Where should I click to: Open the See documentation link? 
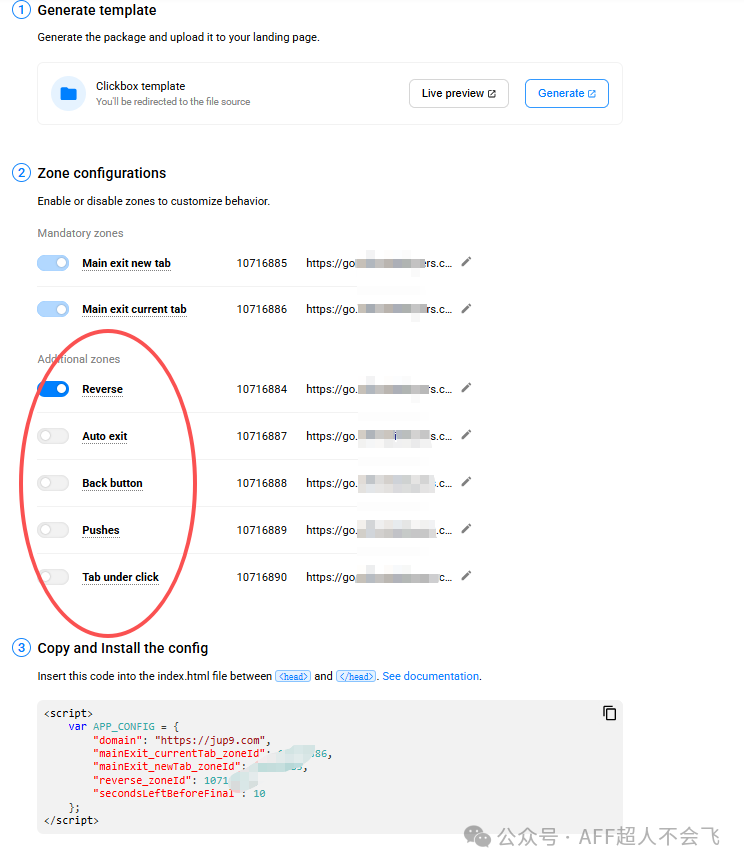431,676
